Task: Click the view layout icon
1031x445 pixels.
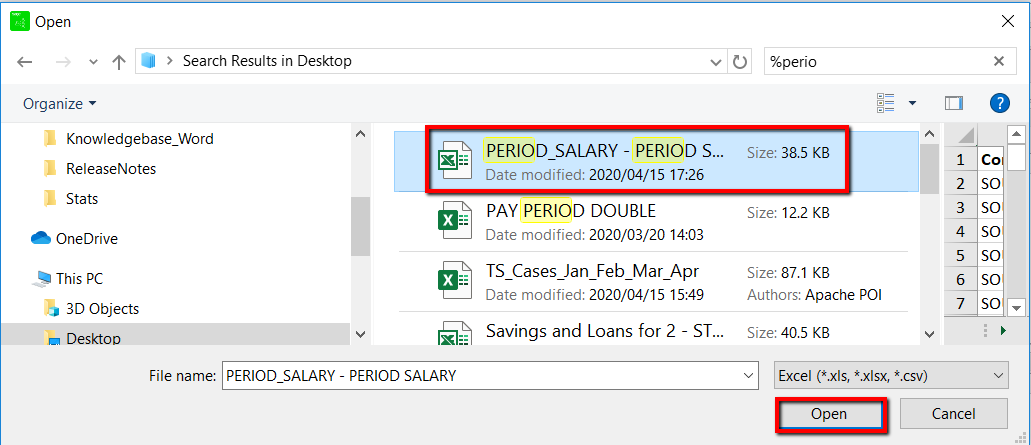Action: [885, 103]
